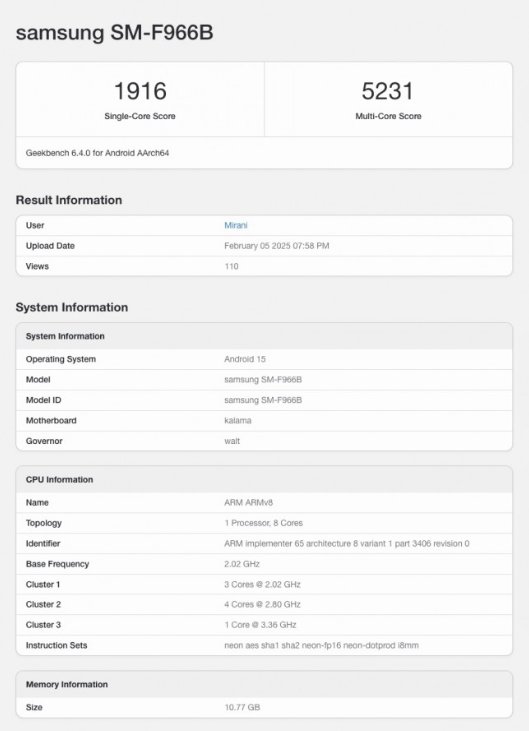This screenshot has height=731, width=529.
Task: Open the Mirani user profile link
Action: click(x=235, y=225)
